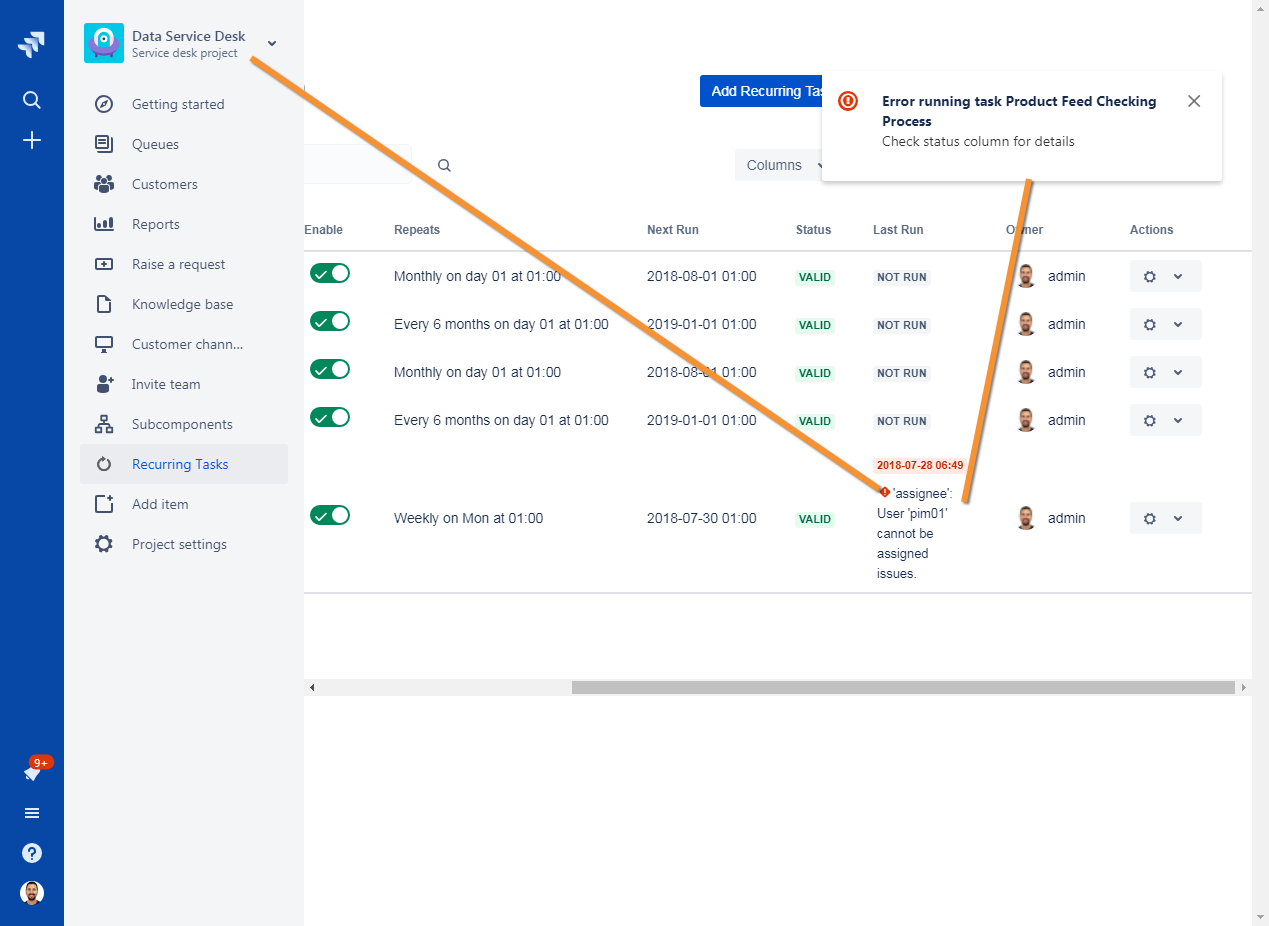Open the user profile avatar menu
This screenshot has width=1269, height=926.
(32, 893)
